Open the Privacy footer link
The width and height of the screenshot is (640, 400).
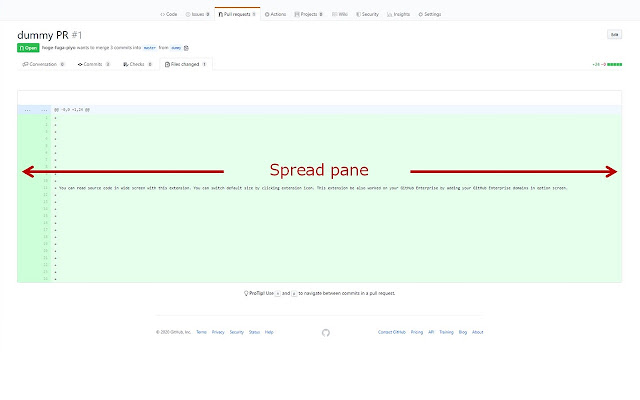(218, 332)
